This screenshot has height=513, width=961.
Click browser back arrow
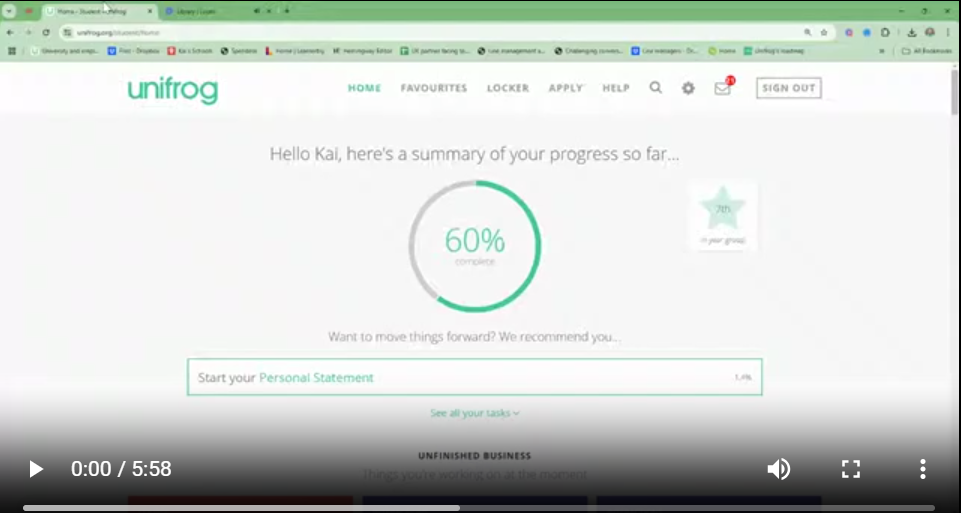tap(10, 32)
